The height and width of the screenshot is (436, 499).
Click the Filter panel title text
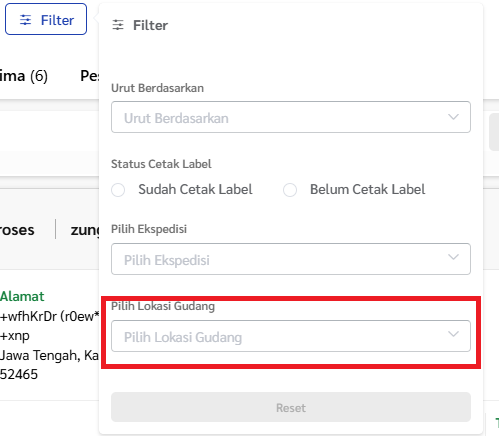point(150,25)
